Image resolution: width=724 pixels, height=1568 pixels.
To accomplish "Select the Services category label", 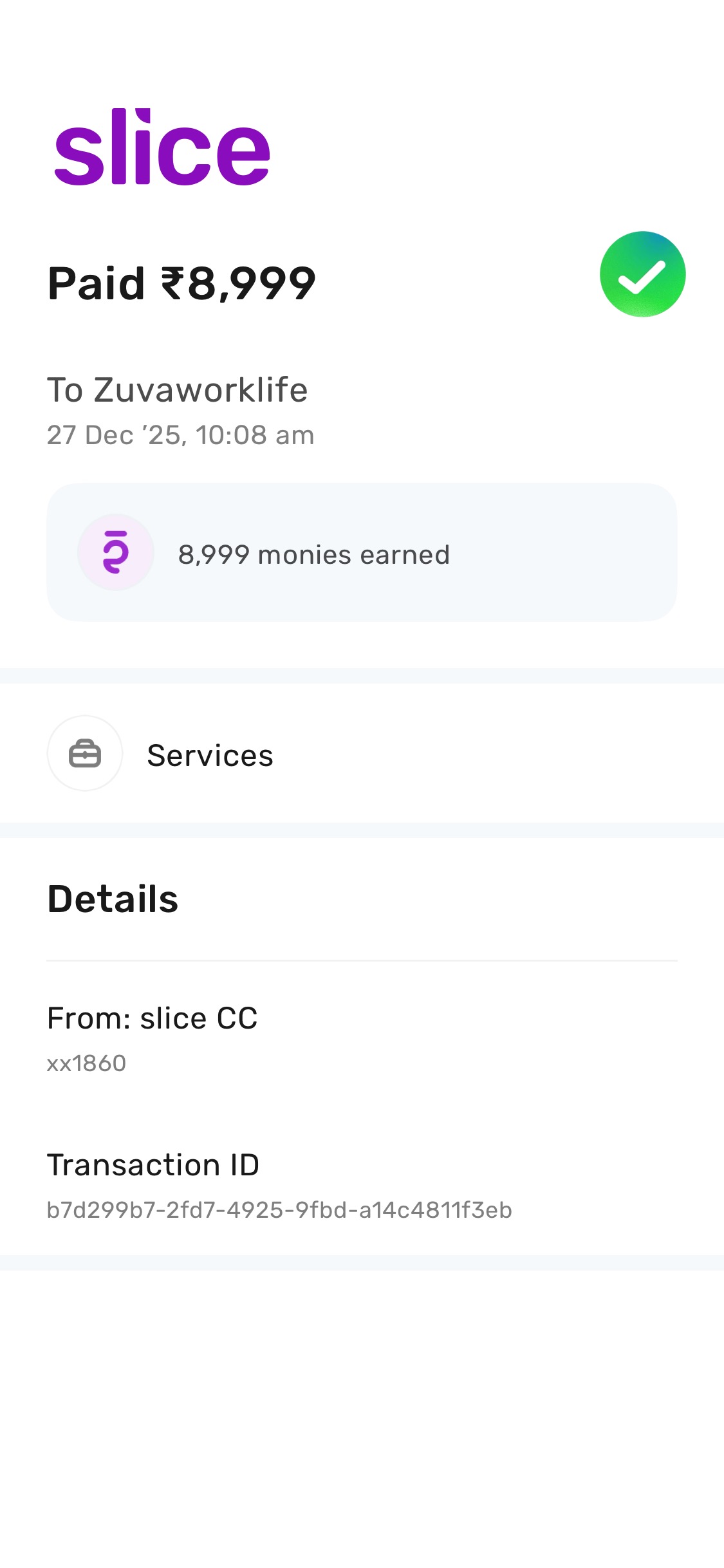I will 210,755.
